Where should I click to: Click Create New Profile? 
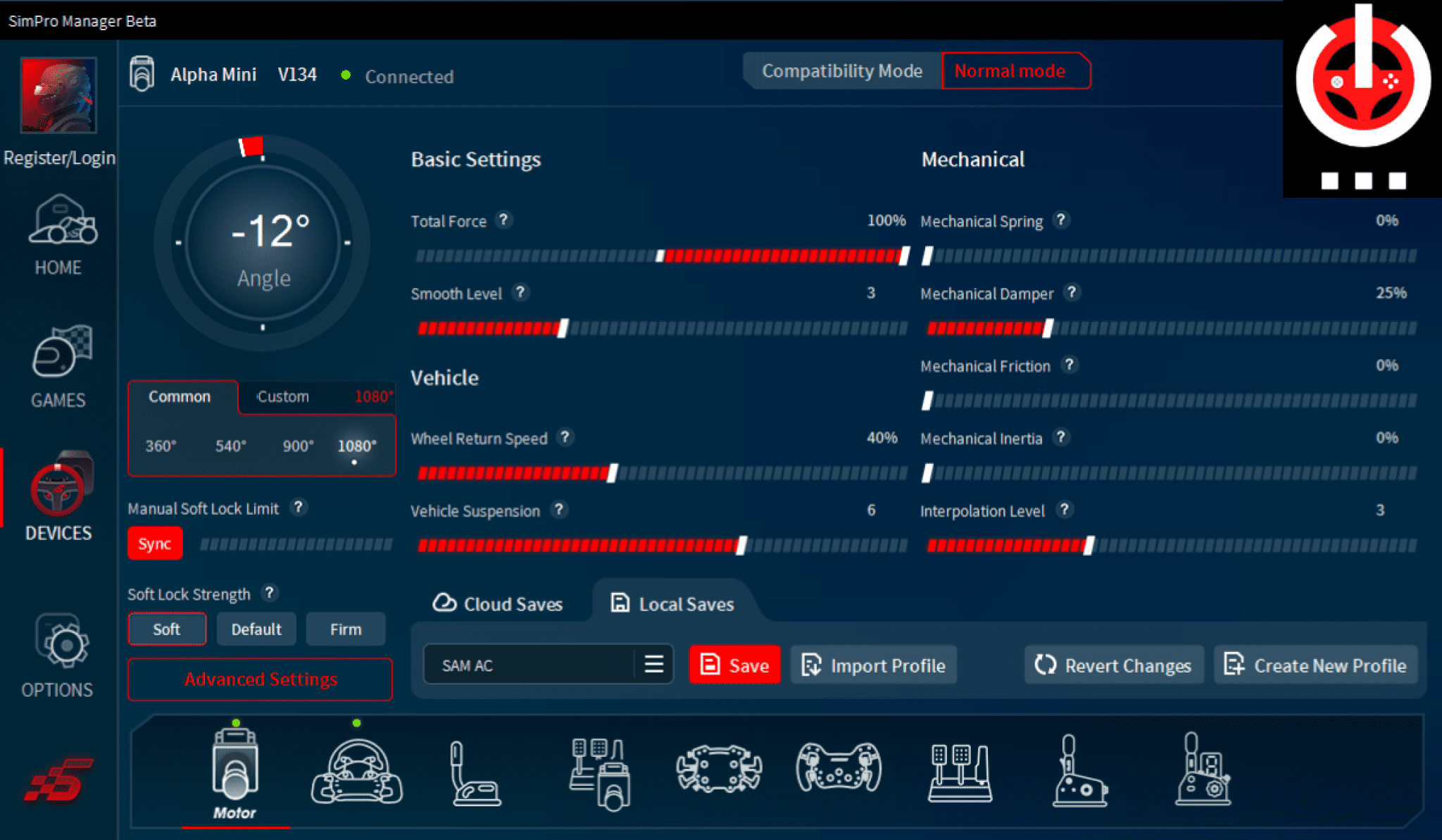coord(1315,665)
